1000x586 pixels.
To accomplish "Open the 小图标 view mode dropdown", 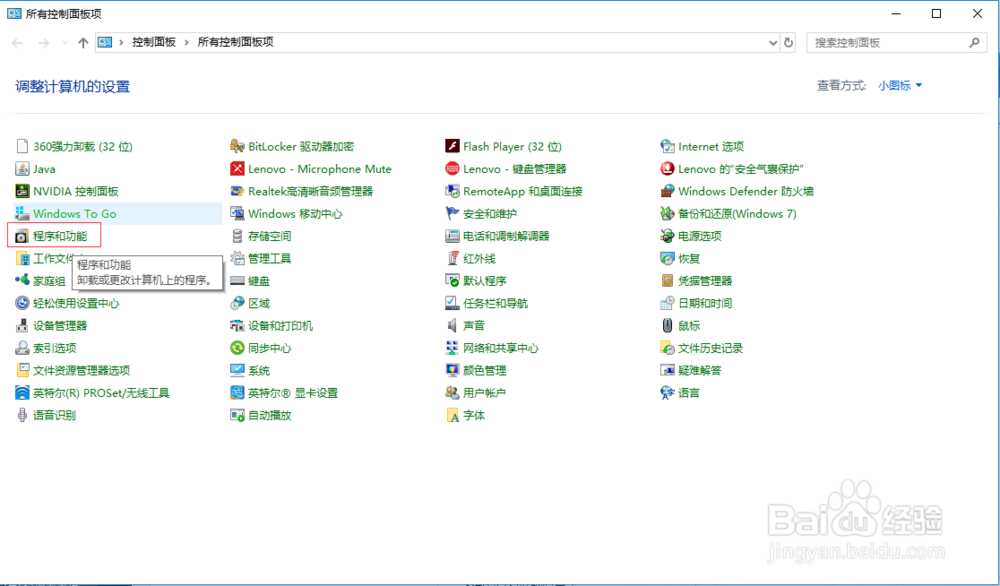I will (900, 85).
